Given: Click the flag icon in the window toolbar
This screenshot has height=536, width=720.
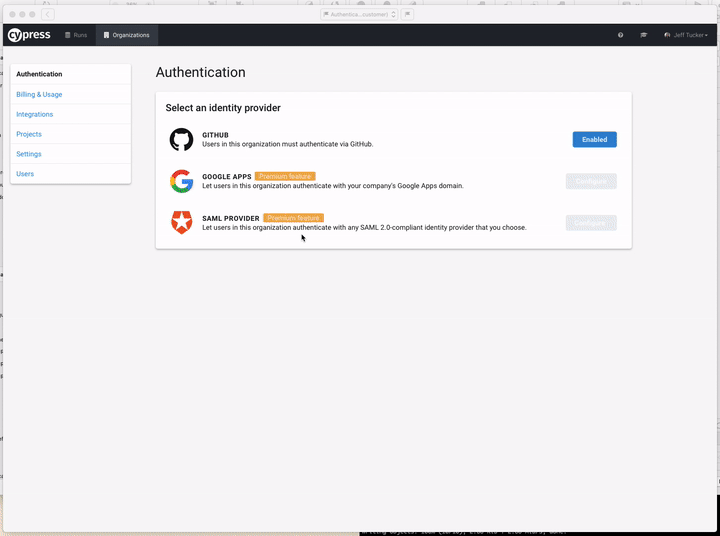Looking at the screenshot, I should pyautogui.click(x=408, y=14).
